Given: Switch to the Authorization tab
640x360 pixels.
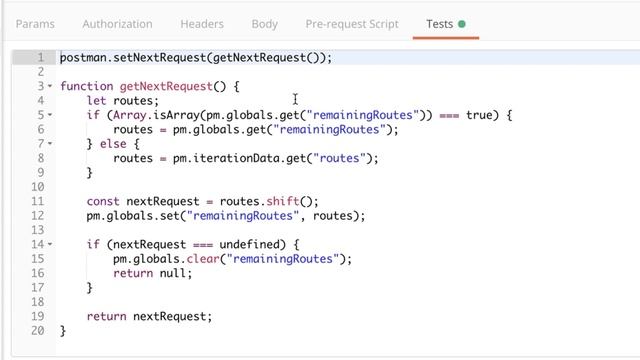Looking at the screenshot, I should coord(118,24).
